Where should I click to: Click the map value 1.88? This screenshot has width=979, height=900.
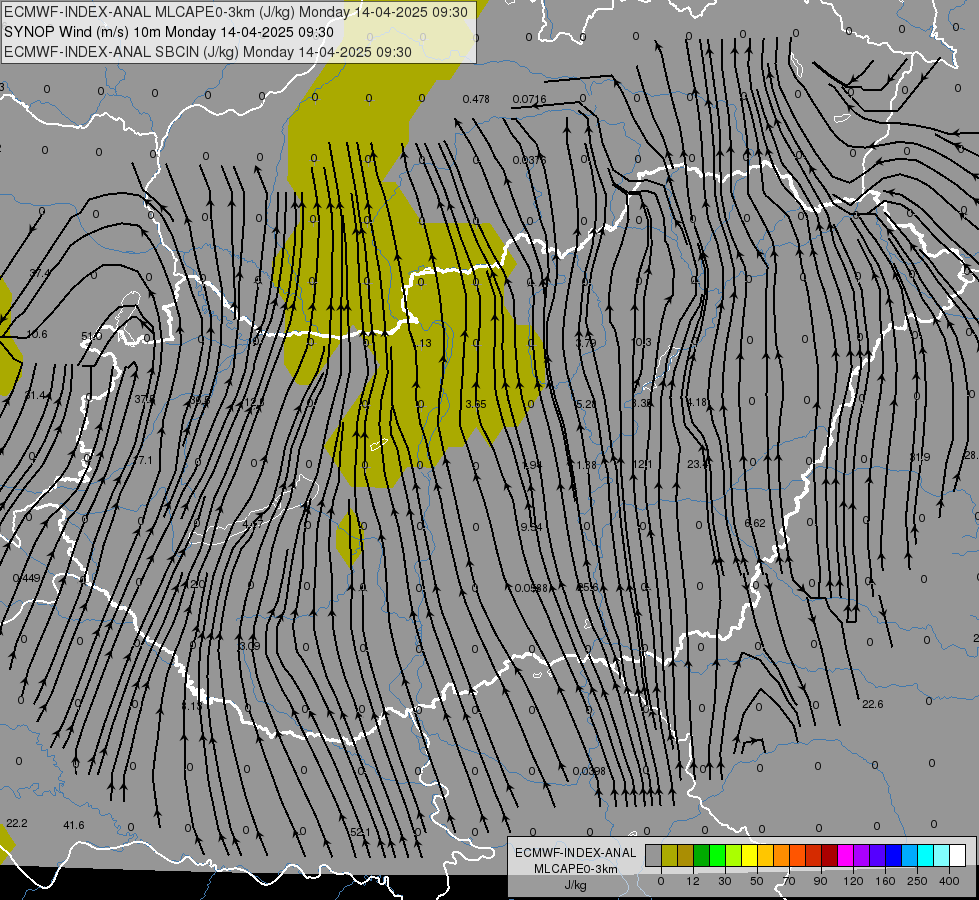(x=587, y=465)
